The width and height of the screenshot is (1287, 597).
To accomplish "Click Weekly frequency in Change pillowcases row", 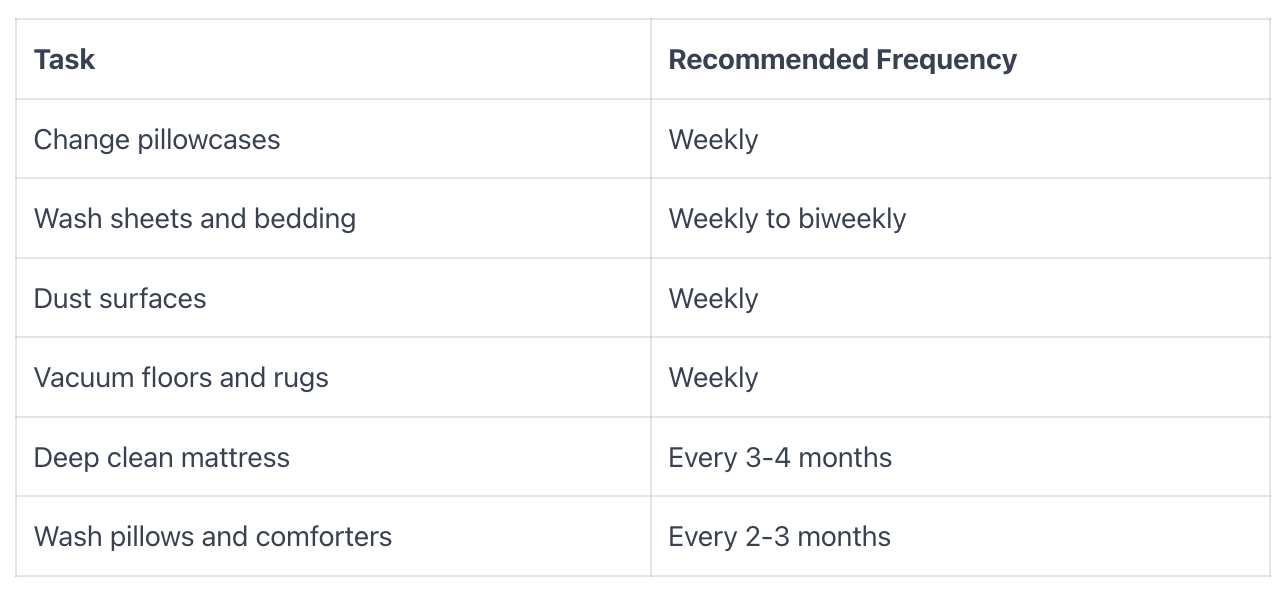I will point(713,139).
